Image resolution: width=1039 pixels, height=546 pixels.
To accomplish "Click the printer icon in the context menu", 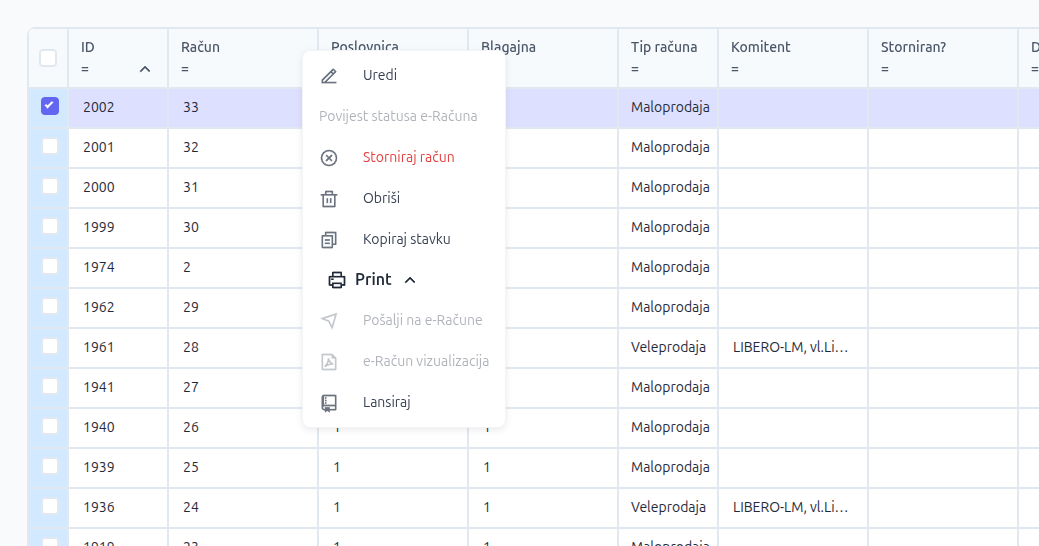I will tap(337, 280).
